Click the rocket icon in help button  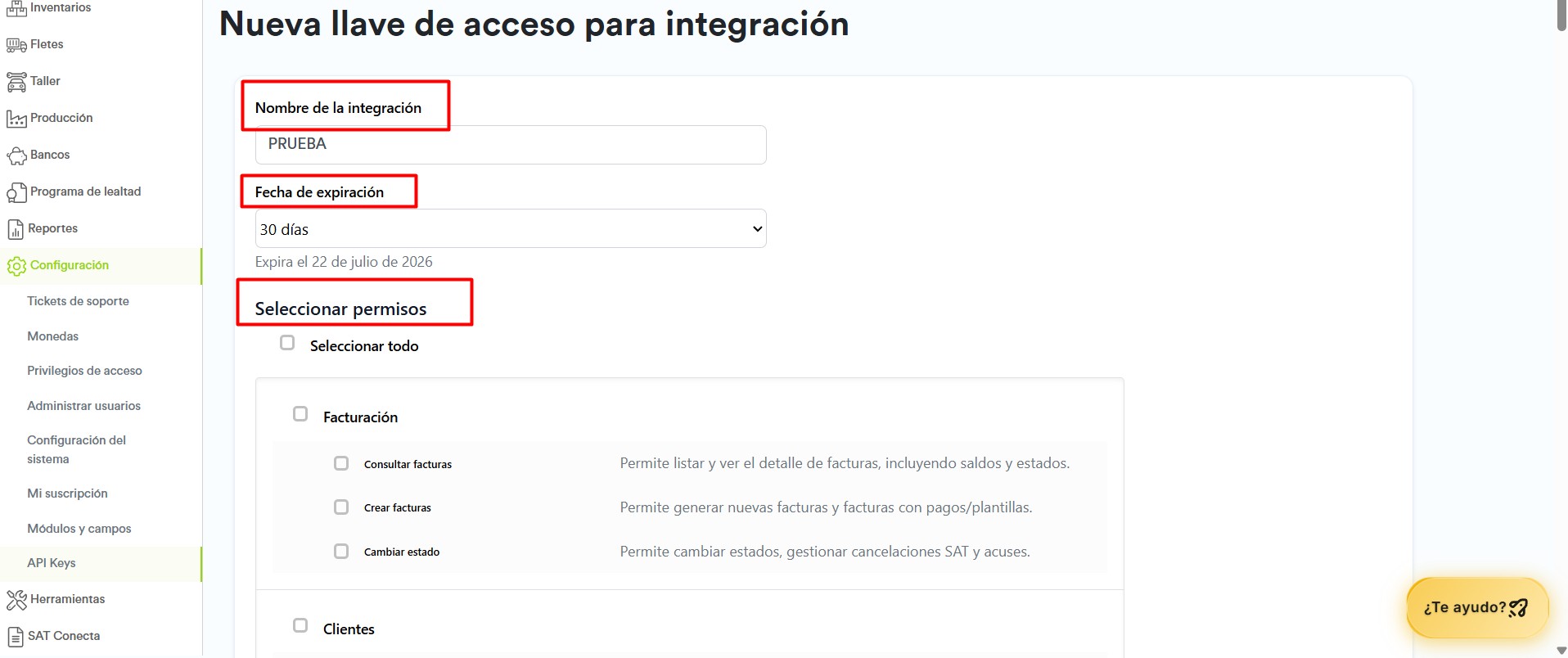pyautogui.click(x=1518, y=607)
